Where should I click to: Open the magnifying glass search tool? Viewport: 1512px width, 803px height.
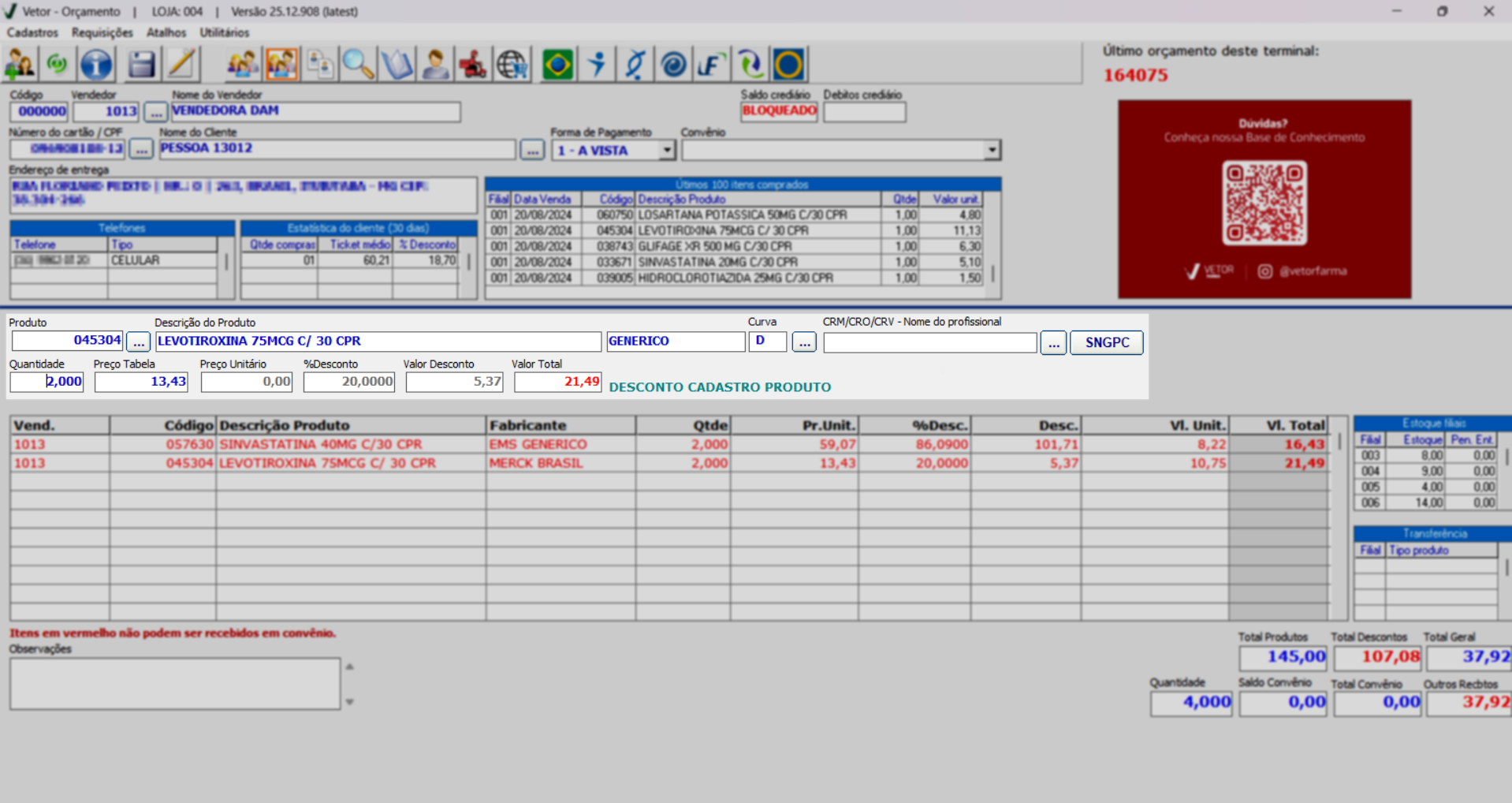(358, 65)
